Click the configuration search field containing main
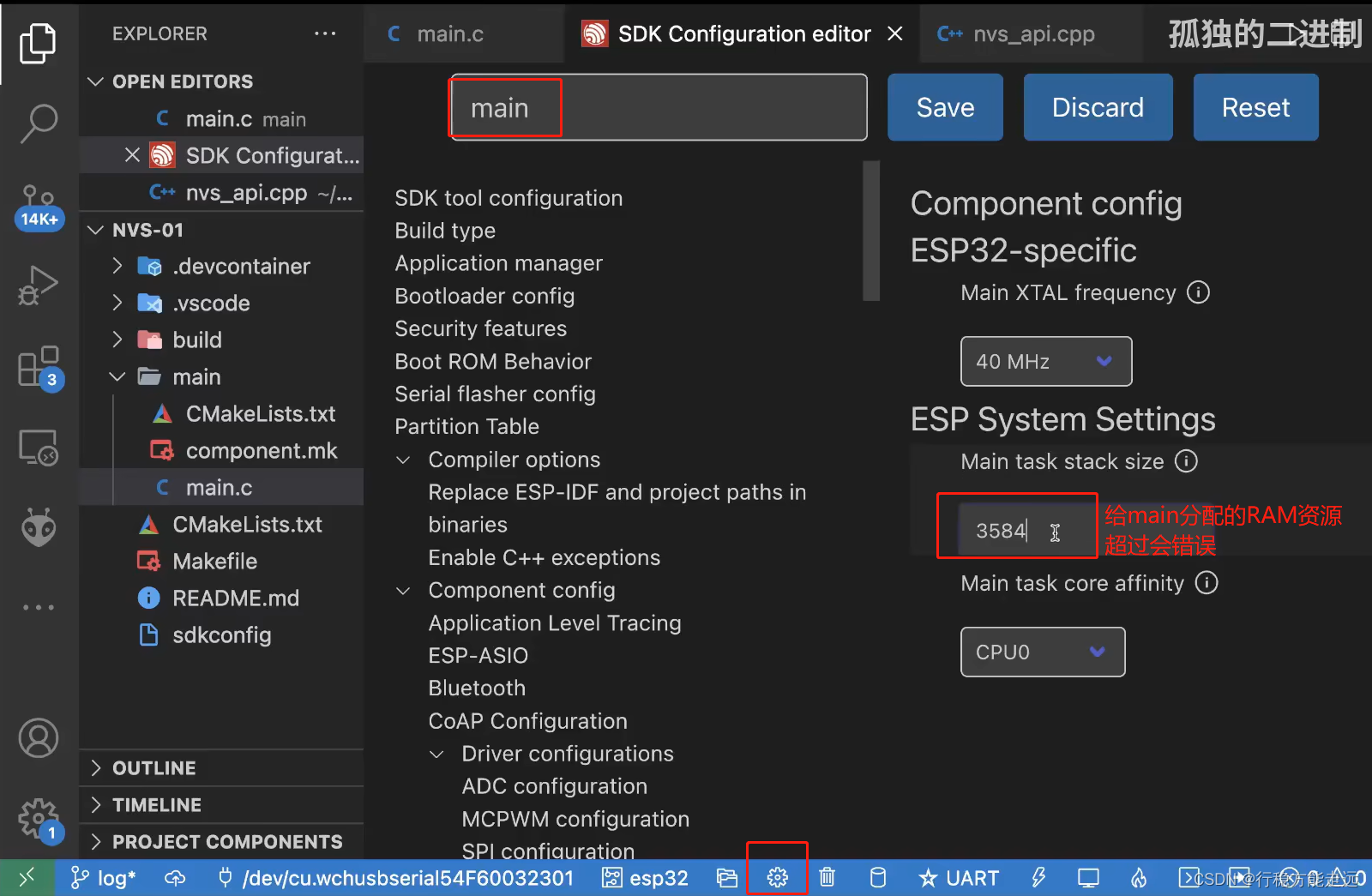1372x896 pixels. pyautogui.click(x=659, y=107)
